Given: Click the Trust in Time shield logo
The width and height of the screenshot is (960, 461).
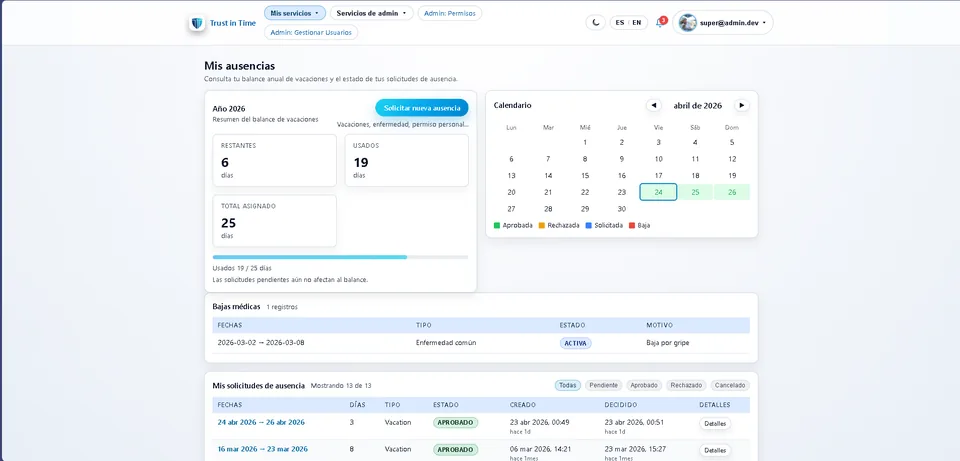Looking at the screenshot, I should click(x=197, y=23).
